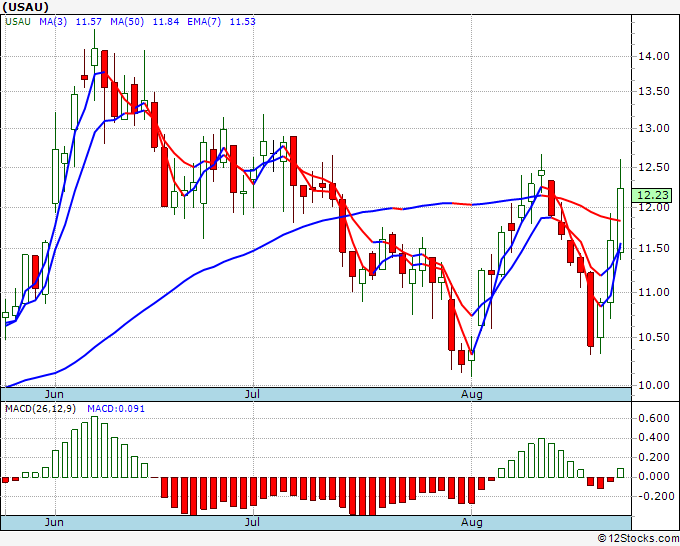Screen dimensions: 680x546
Task: Click the Jun label under MACD panel
Action: click(54, 522)
